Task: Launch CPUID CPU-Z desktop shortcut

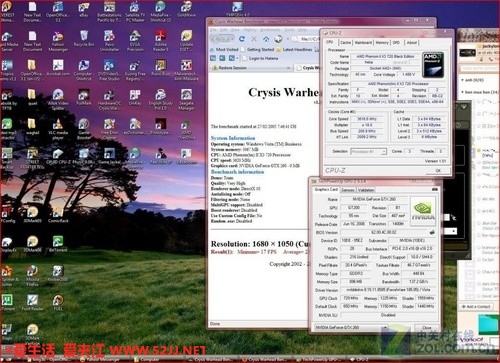Action: point(58,156)
